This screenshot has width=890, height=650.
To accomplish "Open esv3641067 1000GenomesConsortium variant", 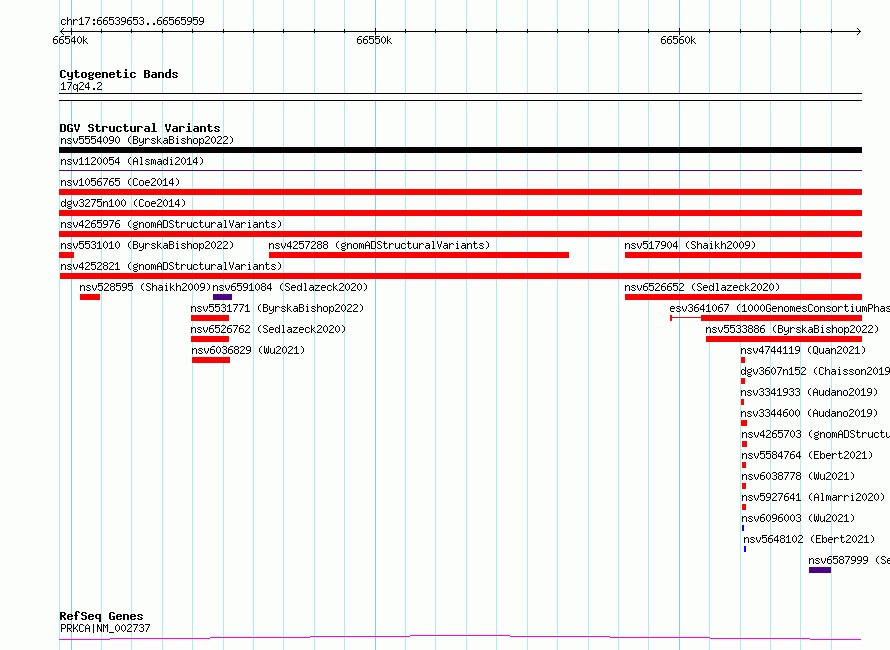I will (779, 308).
